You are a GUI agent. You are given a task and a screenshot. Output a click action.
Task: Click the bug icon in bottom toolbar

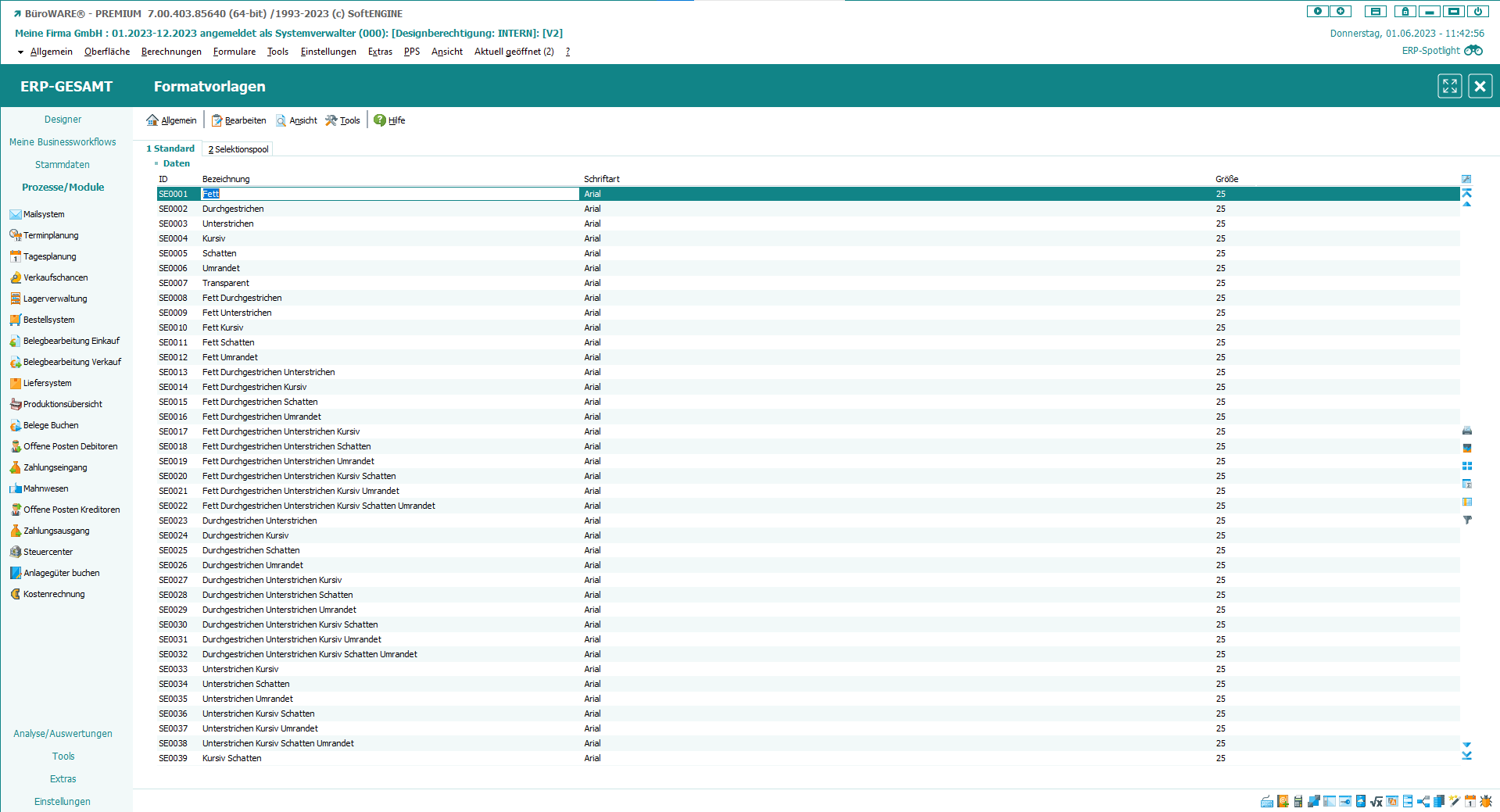[x=1486, y=801]
